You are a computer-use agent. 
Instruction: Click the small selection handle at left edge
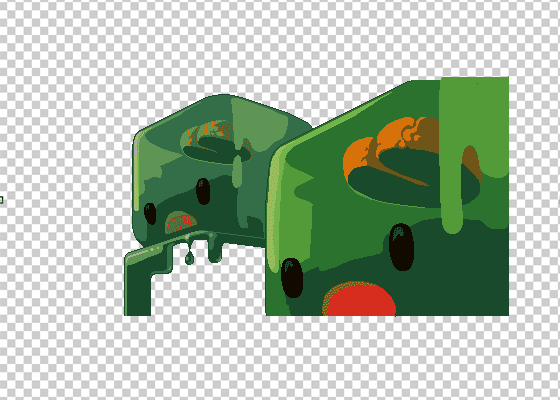[1, 200]
